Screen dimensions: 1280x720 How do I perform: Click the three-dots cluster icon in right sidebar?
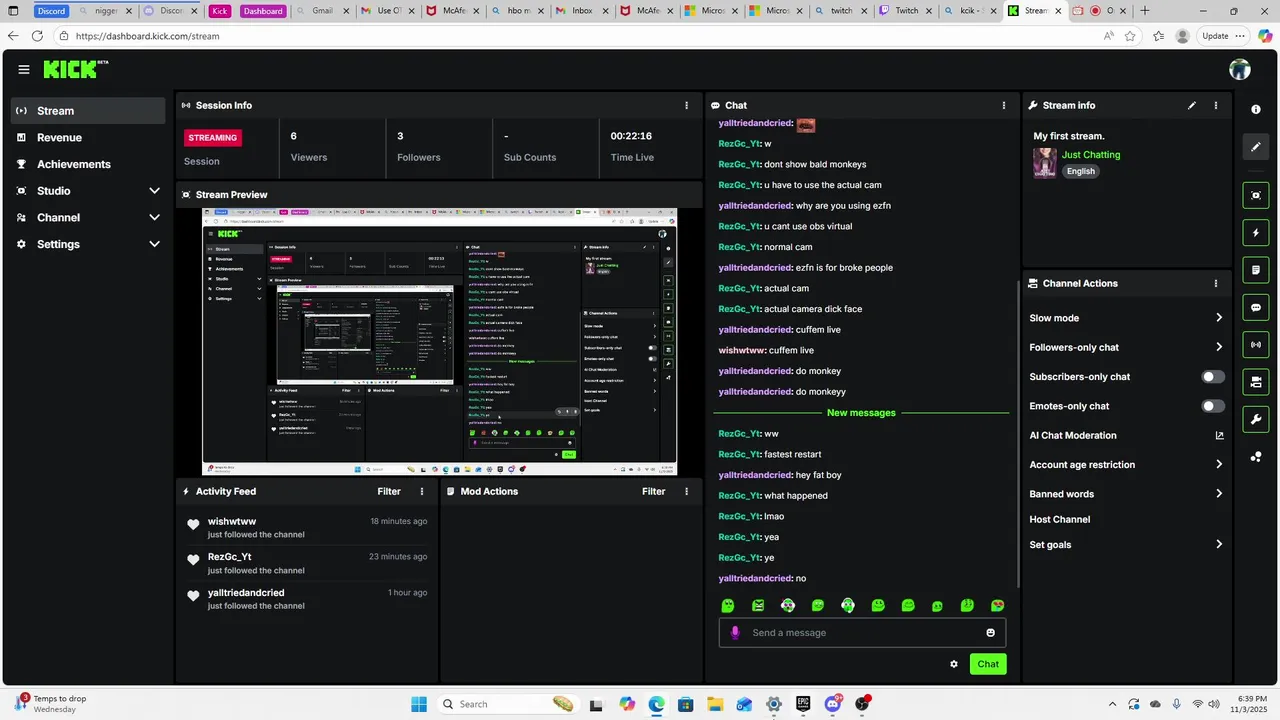[x=1256, y=457]
